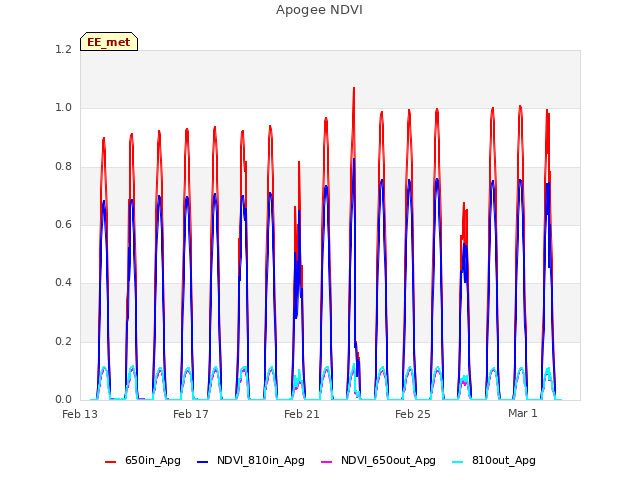Click the Feb 17 x-axis label
The width and height of the screenshot is (640, 480).
point(191,414)
